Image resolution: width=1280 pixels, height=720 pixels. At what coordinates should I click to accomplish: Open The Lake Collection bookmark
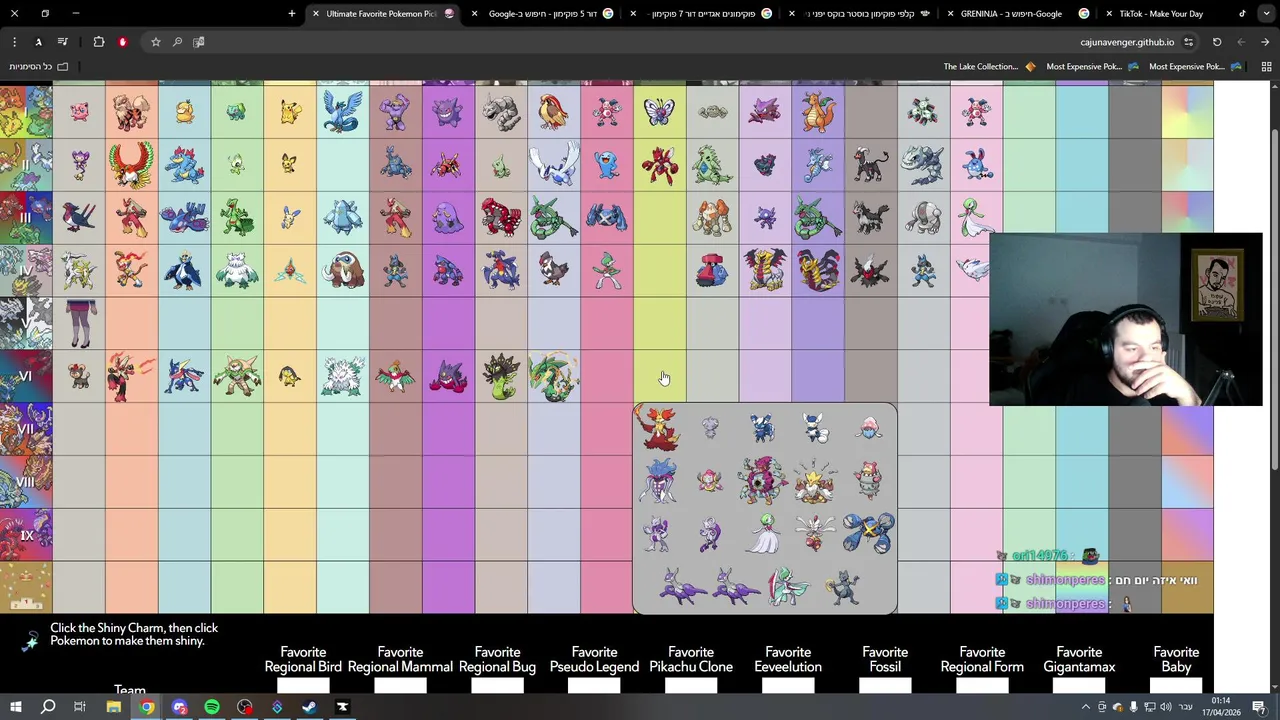989,67
